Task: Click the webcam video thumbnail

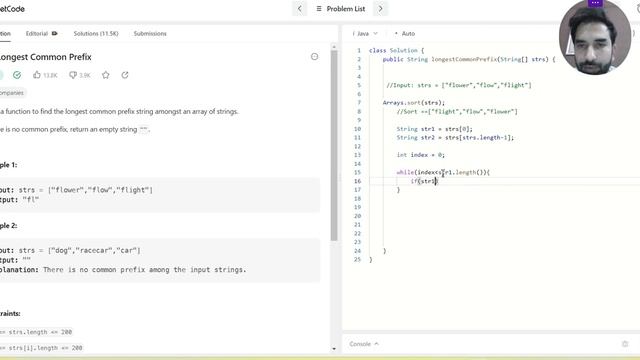Action: pyautogui.click(x=595, y=39)
